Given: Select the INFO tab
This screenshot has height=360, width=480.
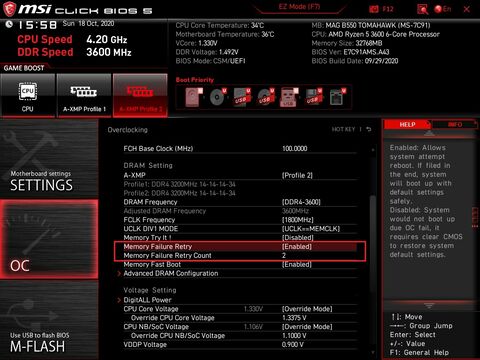Looking at the screenshot, I should tap(455, 124).
